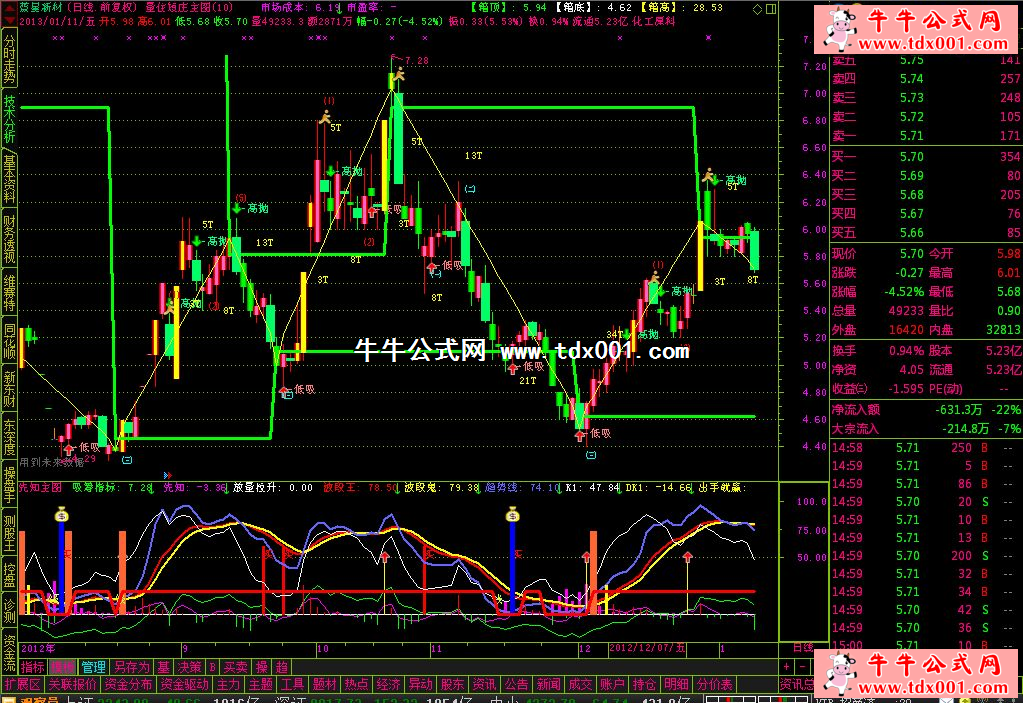1023x703 pixels.
Task: Open the 分时走势 sidebar tab
Action: click(x=9, y=59)
